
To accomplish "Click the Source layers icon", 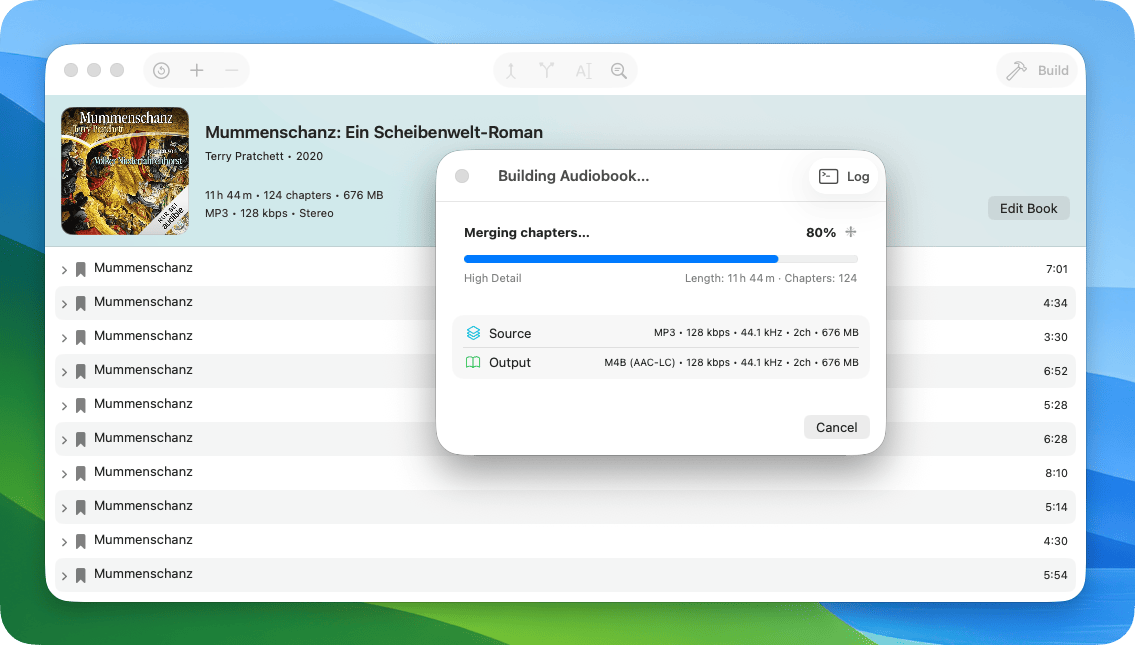I will 473,333.
